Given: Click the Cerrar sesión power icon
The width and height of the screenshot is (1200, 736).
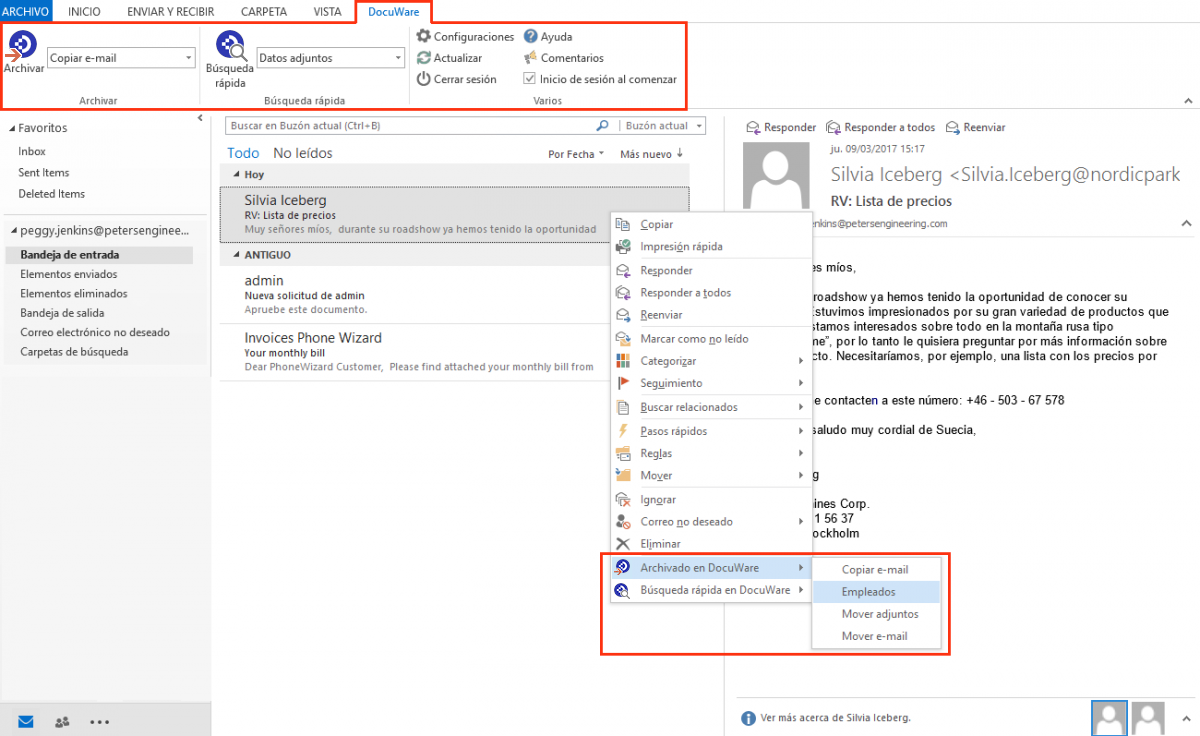Looking at the screenshot, I should tap(424, 79).
